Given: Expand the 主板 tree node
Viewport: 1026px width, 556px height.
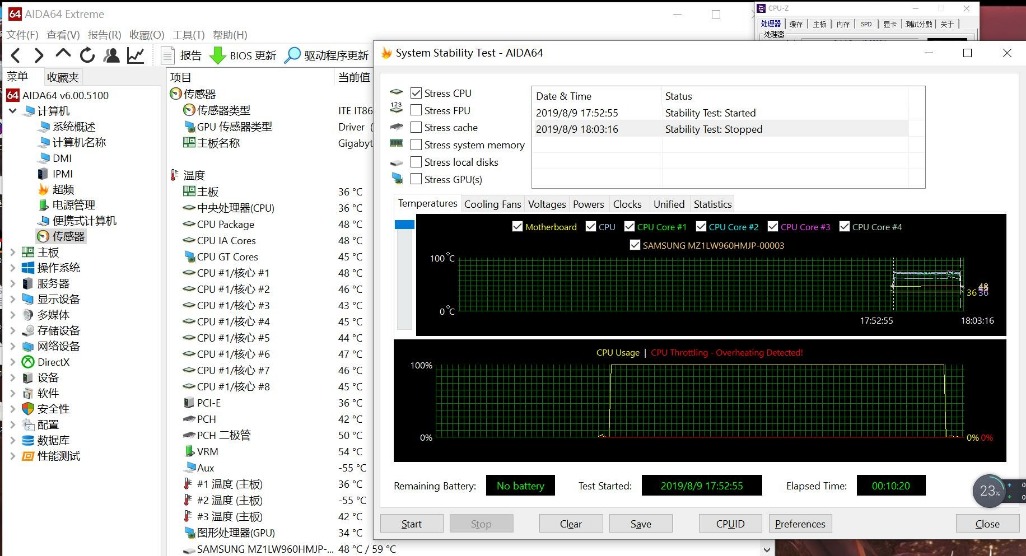Looking at the screenshot, I should (x=12, y=252).
